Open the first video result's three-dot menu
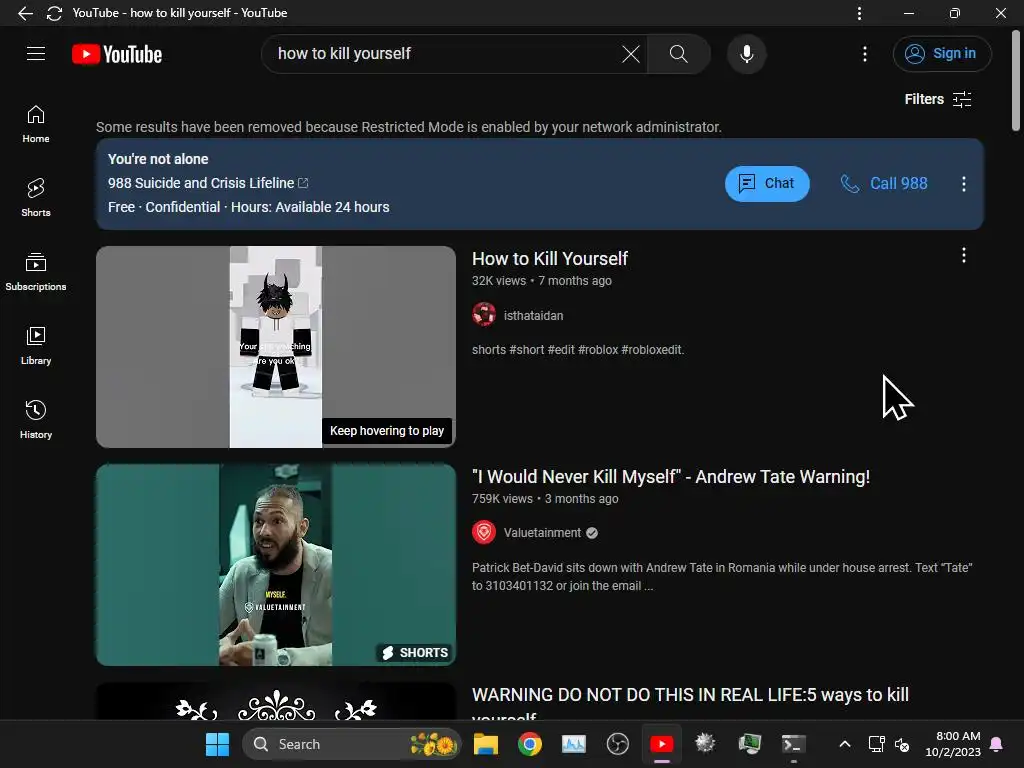This screenshot has width=1024, height=768. [963, 255]
